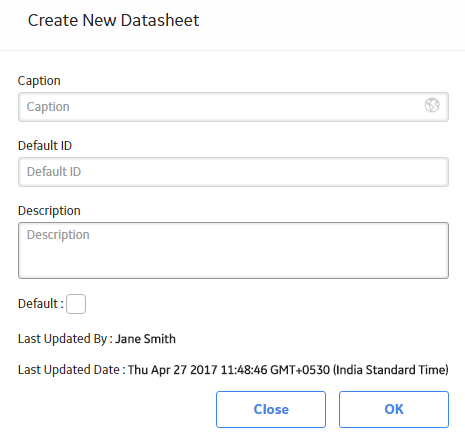
Task: Click the divider line under the dialog title
Action: pyautogui.click(x=232, y=51)
